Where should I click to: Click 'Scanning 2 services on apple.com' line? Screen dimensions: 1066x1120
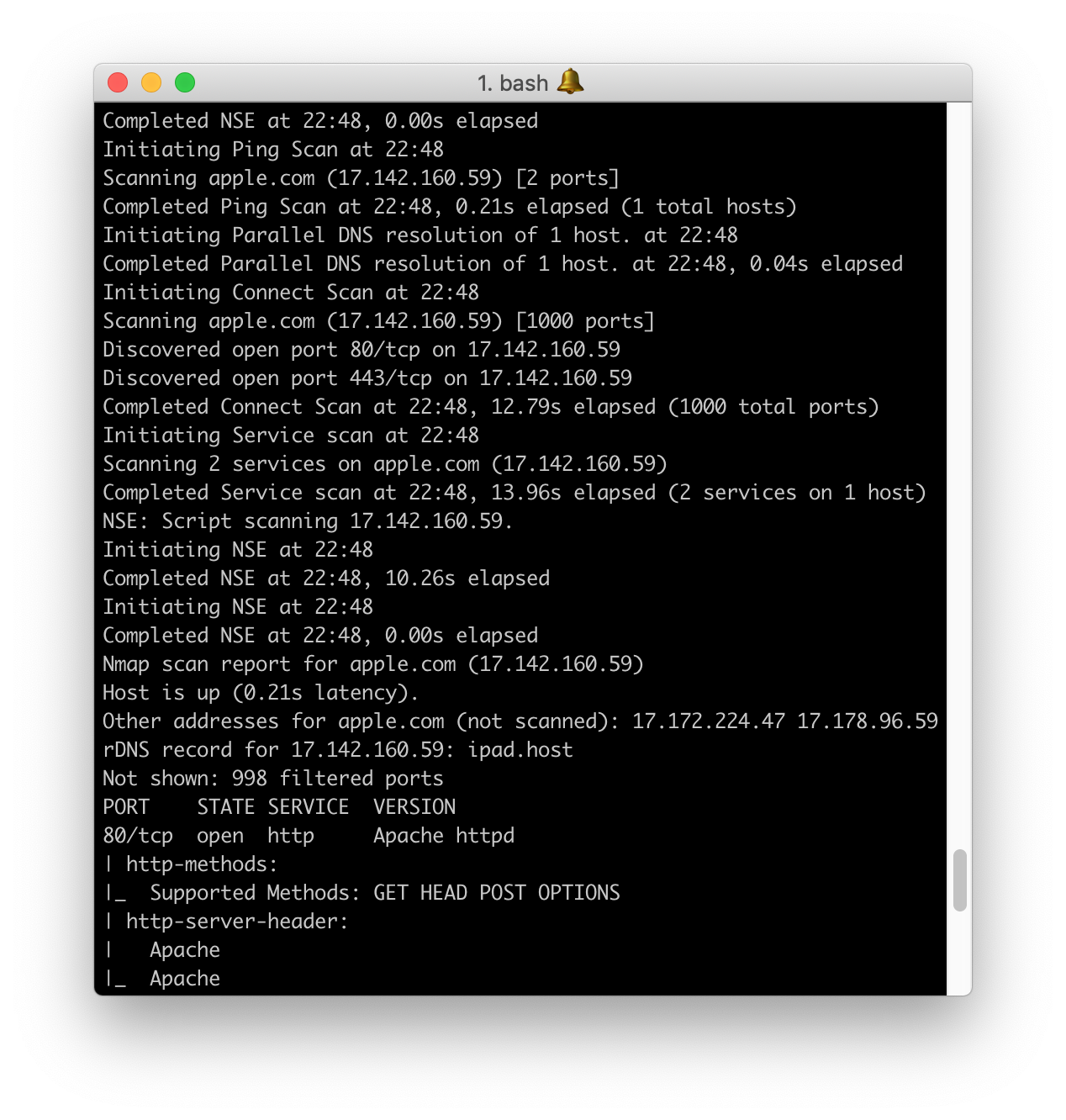[x=385, y=464]
